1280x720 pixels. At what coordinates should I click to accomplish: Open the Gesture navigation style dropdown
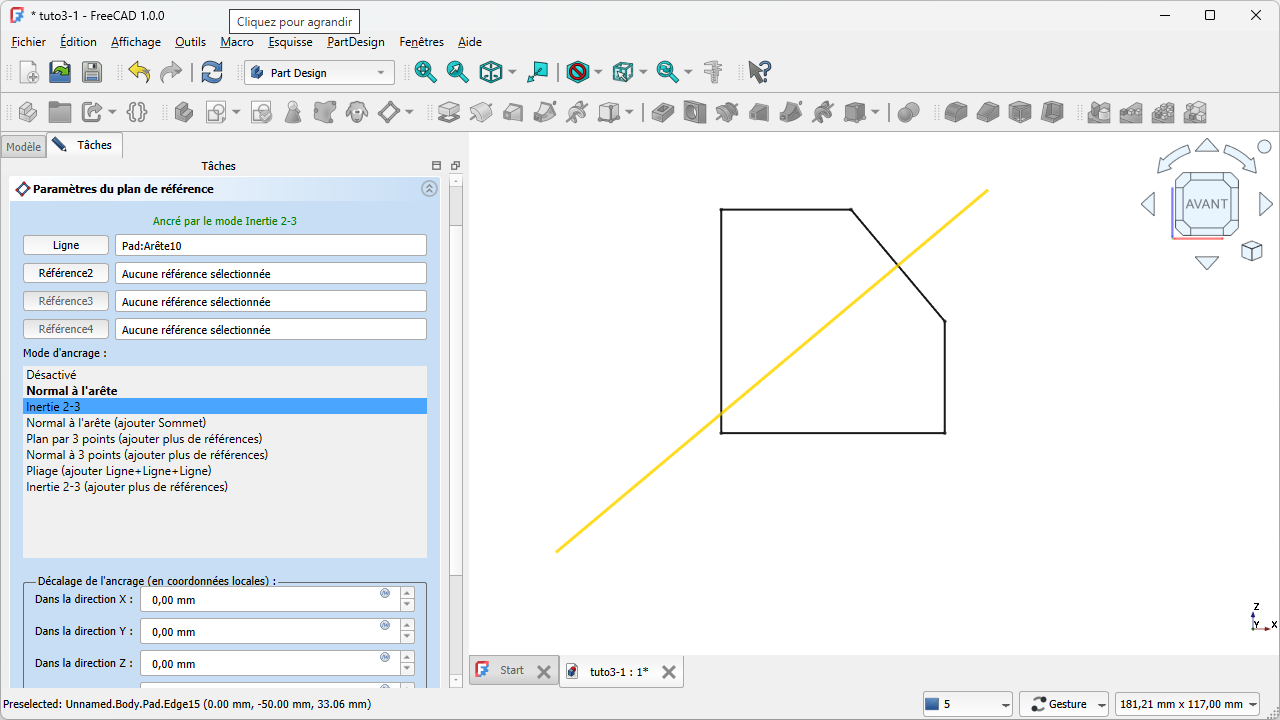[x=1067, y=704]
